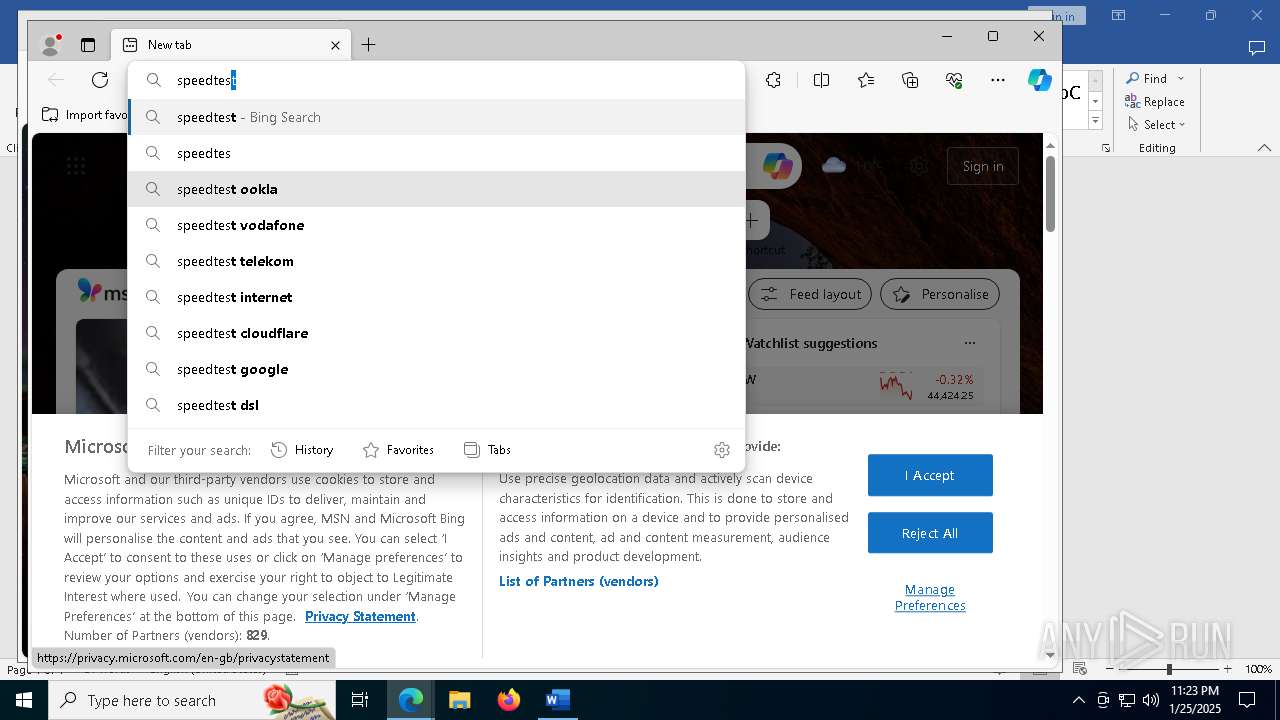
Task: Open the Collections icon
Action: (910, 80)
